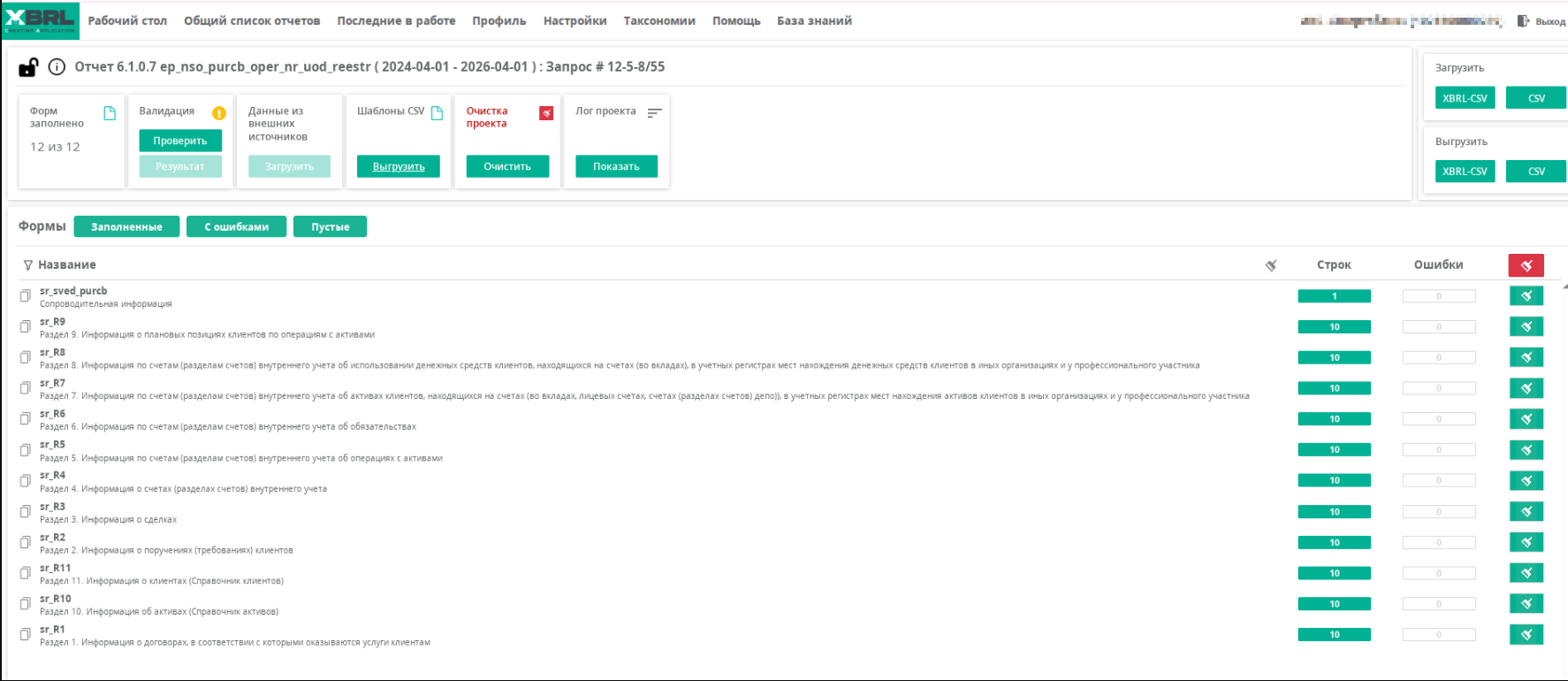
Task: Click copy icon beside sr_sved_purcb
Action: (26, 296)
